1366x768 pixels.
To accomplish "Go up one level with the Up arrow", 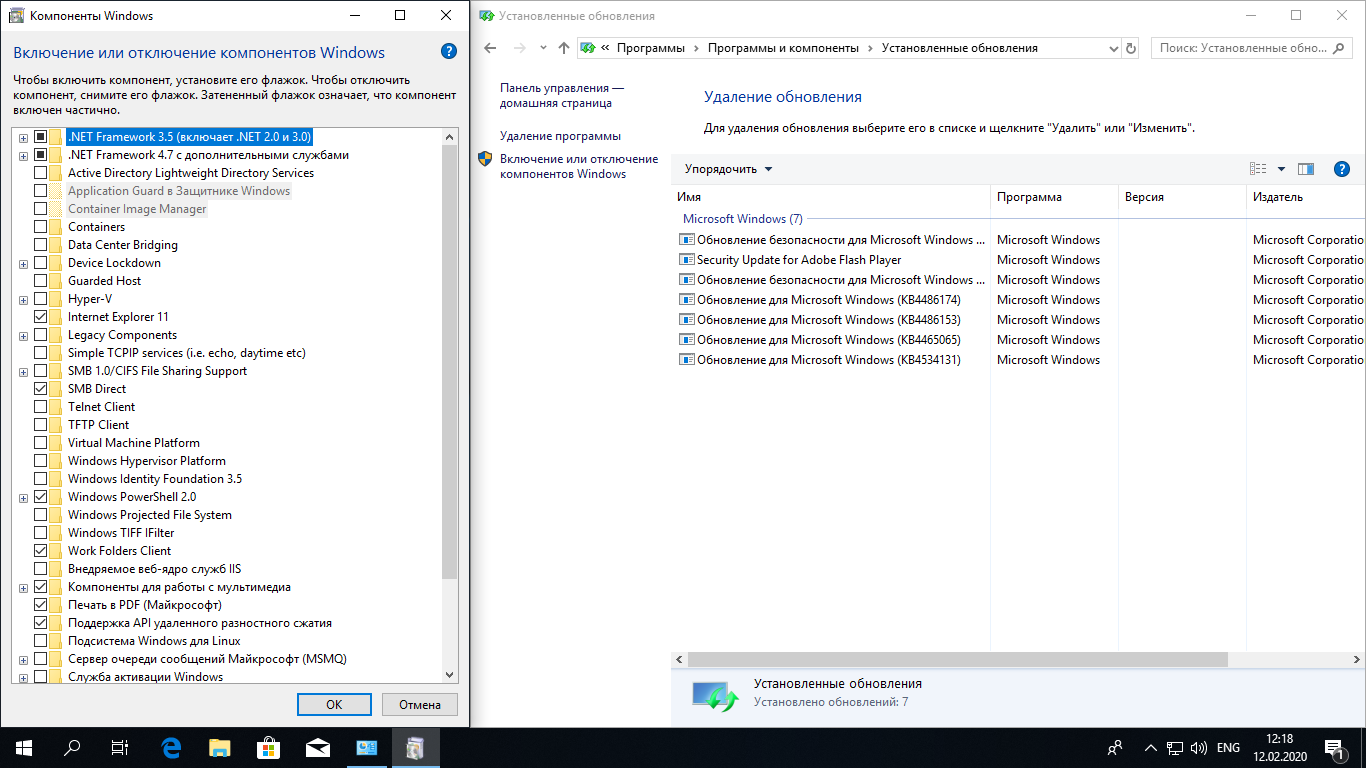I will pyautogui.click(x=564, y=48).
